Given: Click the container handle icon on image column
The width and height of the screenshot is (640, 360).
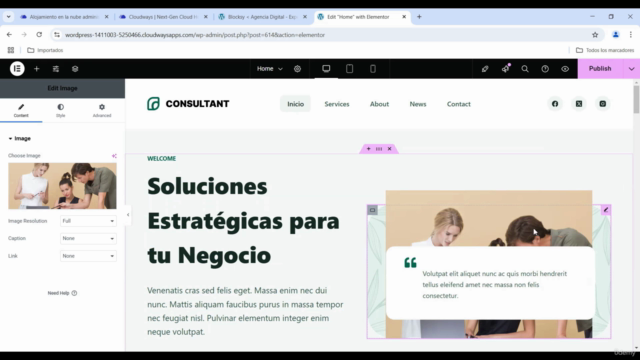Looking at the screenshot, I should click(x=372, y=210).
